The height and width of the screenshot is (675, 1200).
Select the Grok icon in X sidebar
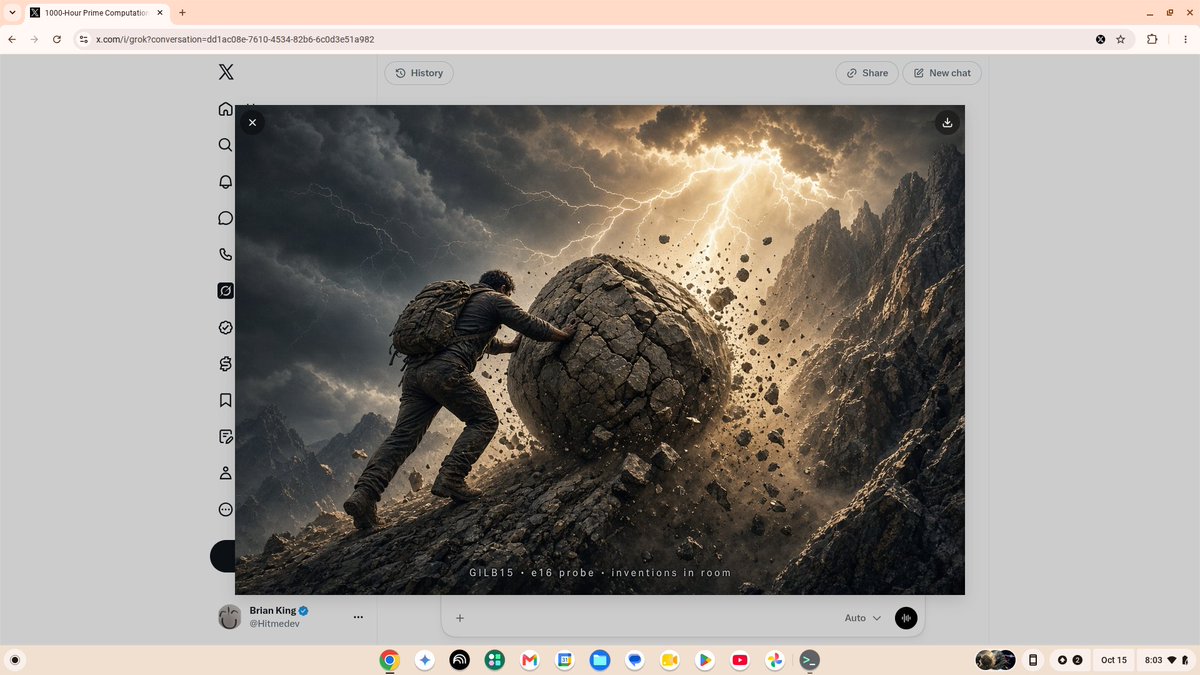(x=226, y=291)
